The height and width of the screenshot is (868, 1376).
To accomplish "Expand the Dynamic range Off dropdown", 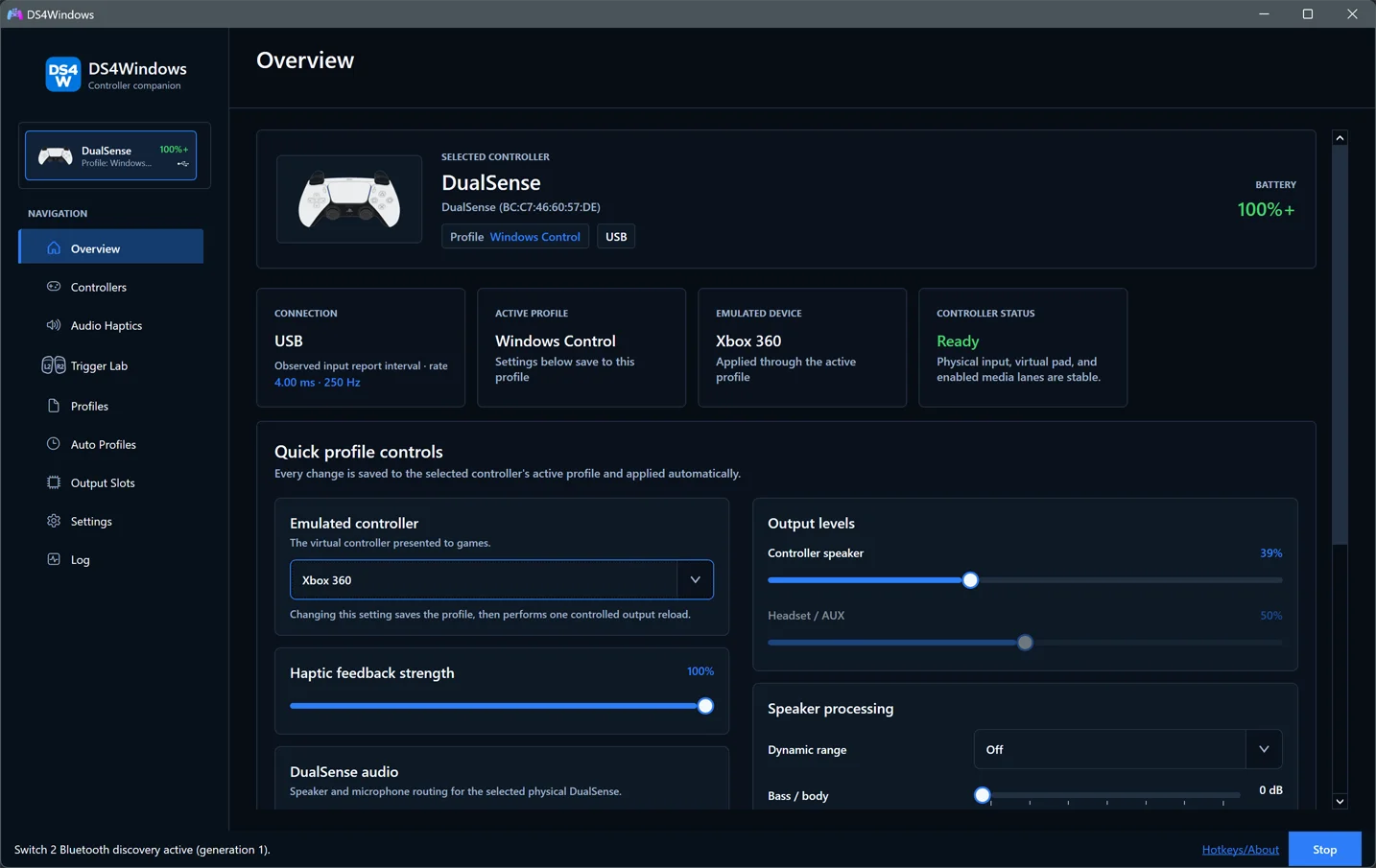I will (x=1128, y=750).
